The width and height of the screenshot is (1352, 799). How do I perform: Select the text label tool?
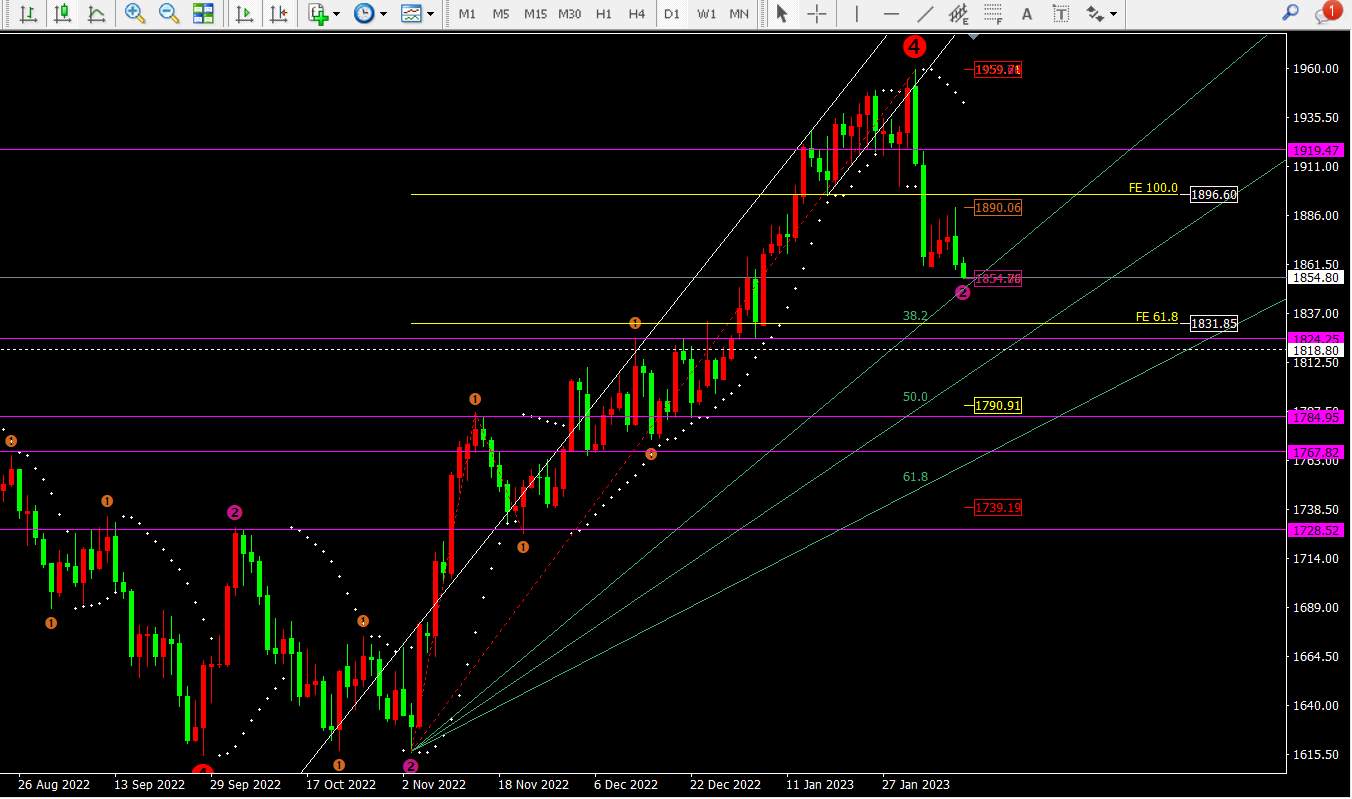[1061, 14]
